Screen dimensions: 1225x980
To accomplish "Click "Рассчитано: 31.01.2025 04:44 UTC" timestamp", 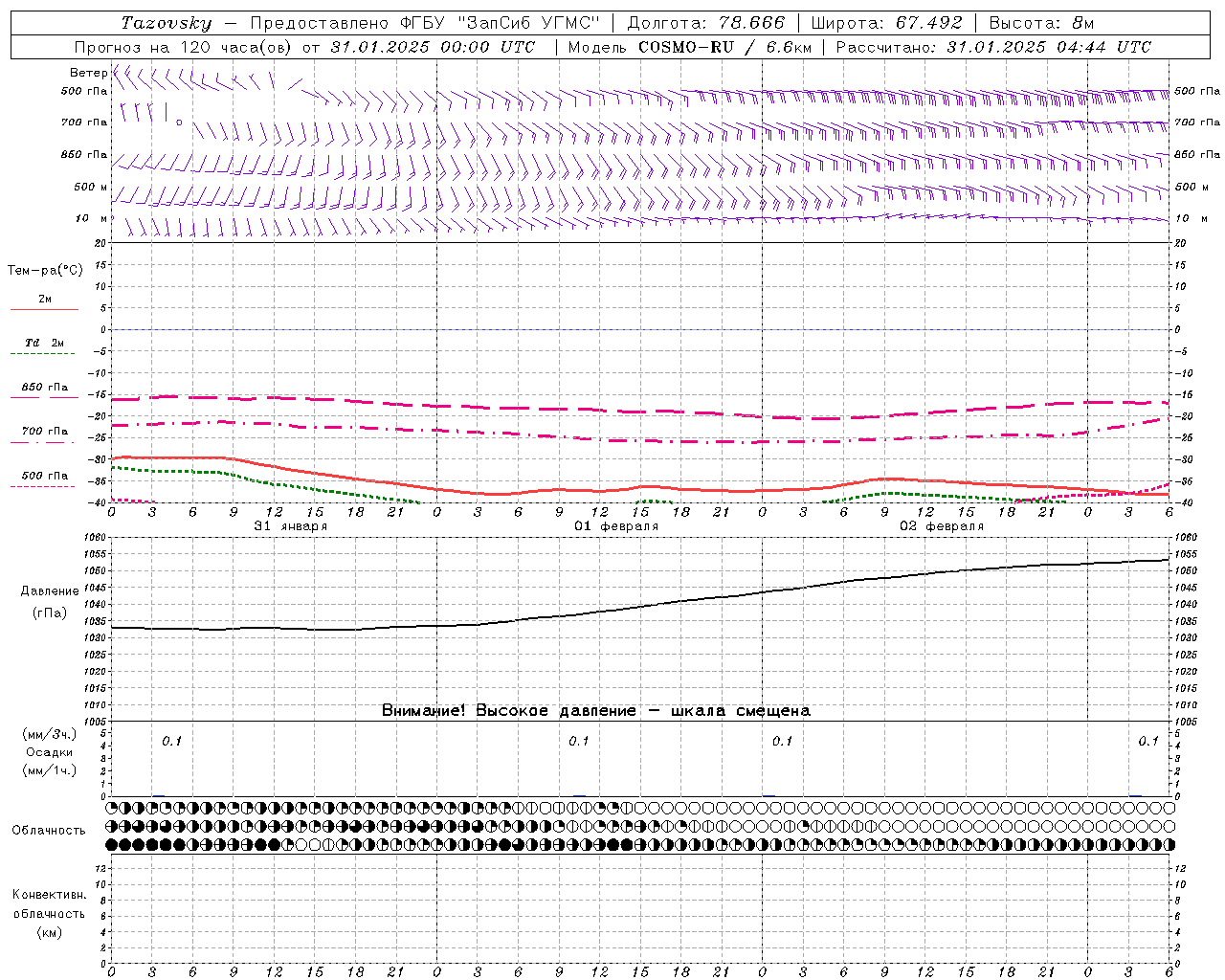I will (x=993, y=47).
